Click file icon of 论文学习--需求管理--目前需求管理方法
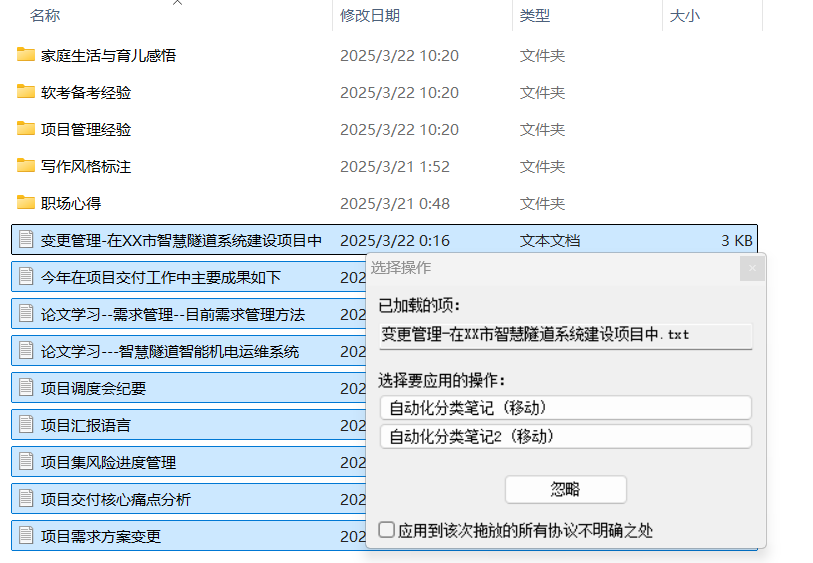Viewport: 813px width, 563px height. (26, 314)
